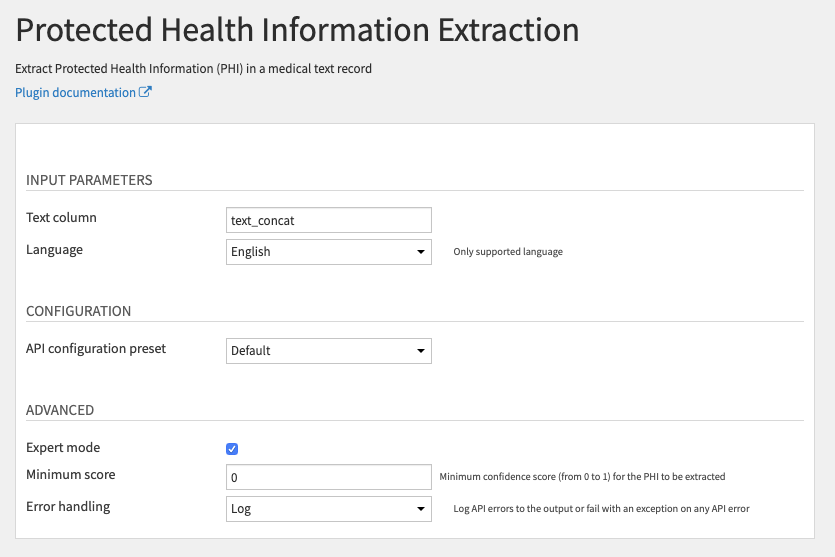
Task: Click the INPUT PARAMETERS section heading
Action: tap(89, 180)
